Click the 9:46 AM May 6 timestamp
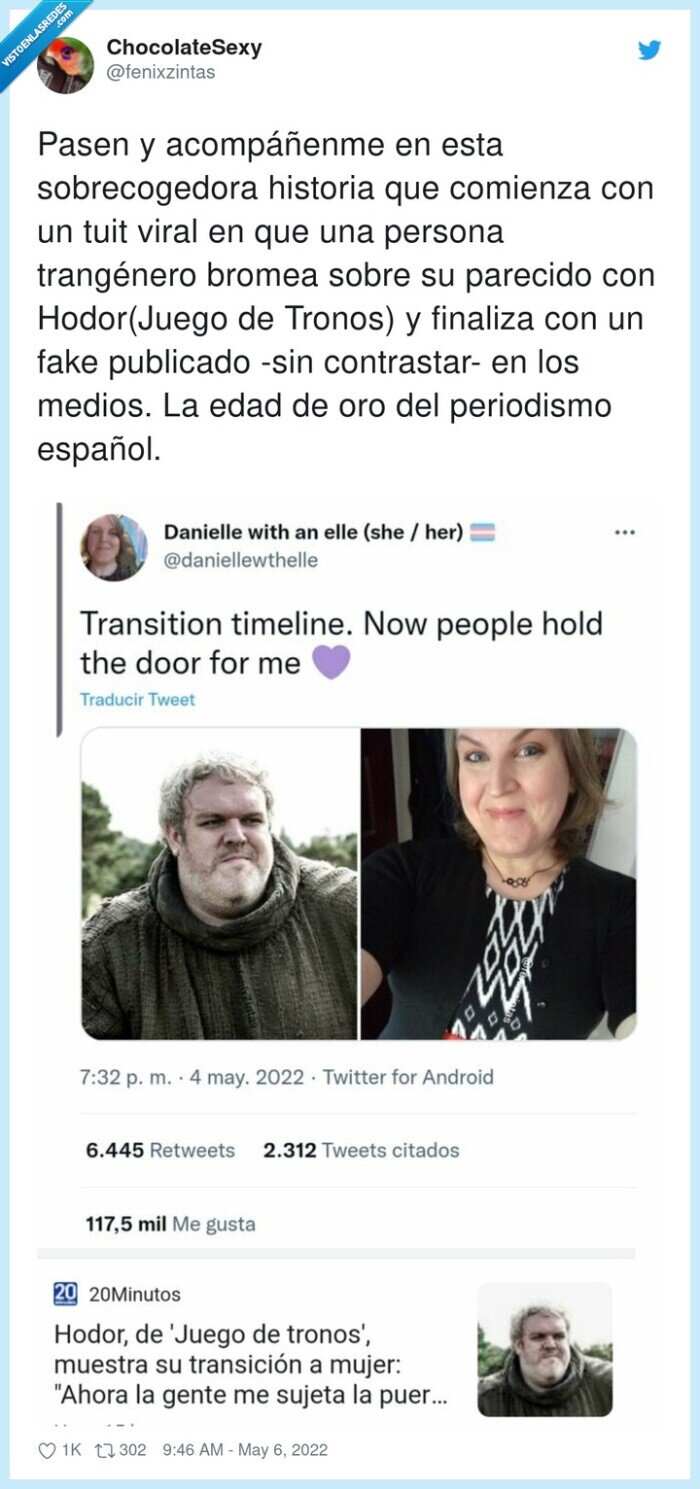This screenshot has height=1489, width=700. (x=244, y=1450)
